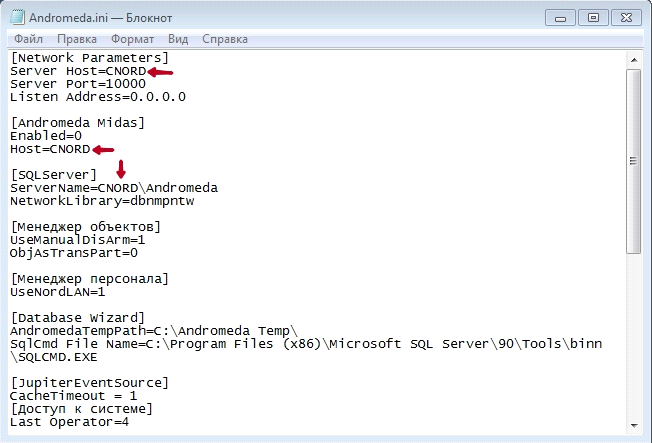Click the line ObjAsTransPart=0

tap(74, 253)
